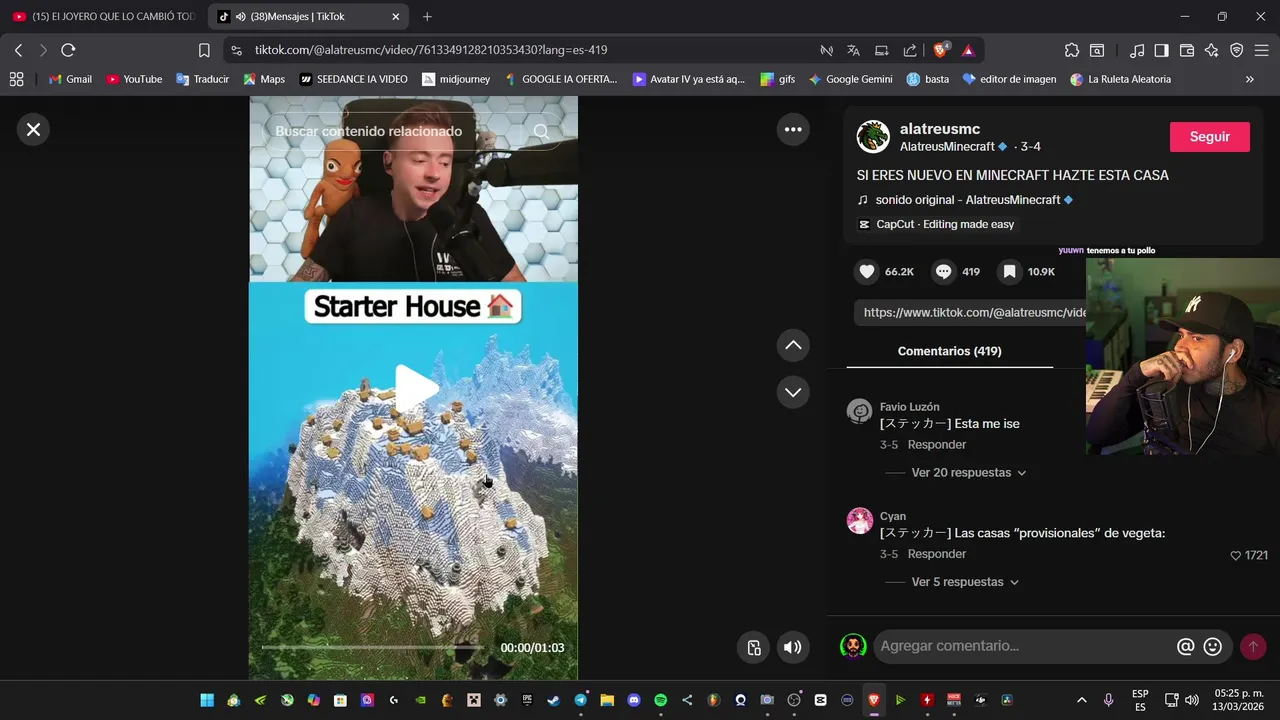Click the tiktok.com address bar URL
1280x720 pixels.
pos(431,50)
